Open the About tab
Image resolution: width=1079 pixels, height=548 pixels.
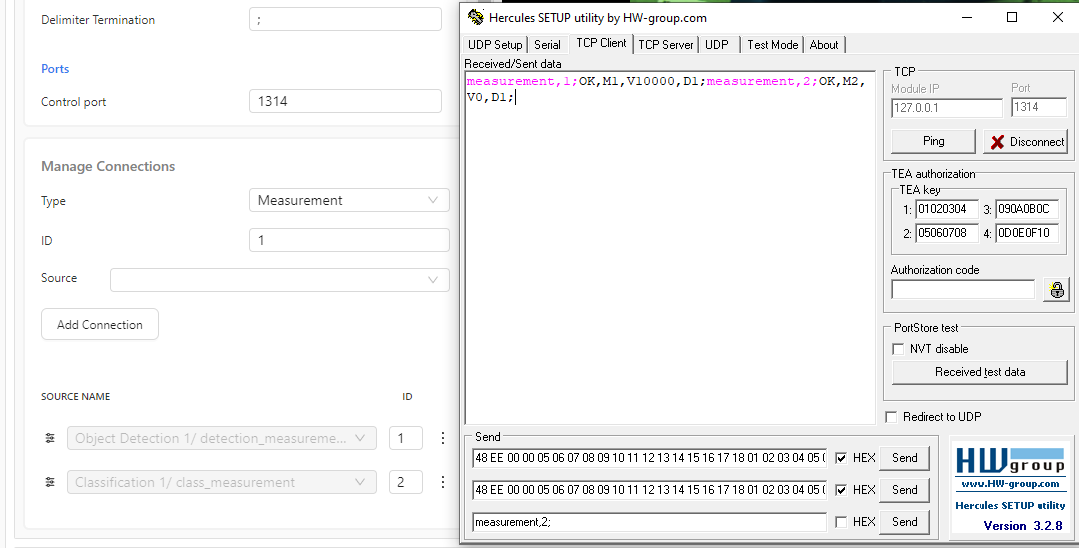tap(824, 45)
